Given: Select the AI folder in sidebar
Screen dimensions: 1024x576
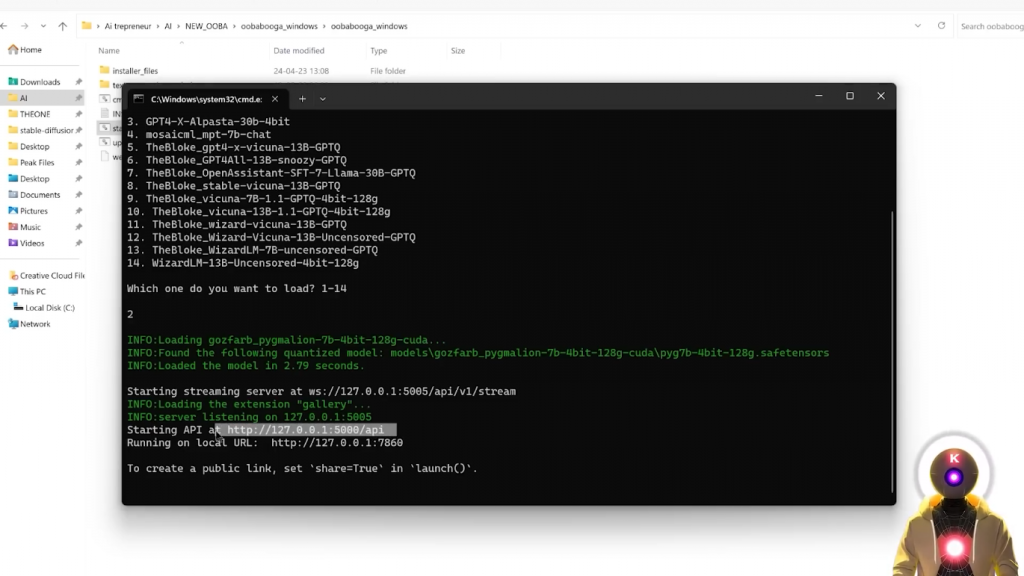Looking at the screenshot, I should click(24, 98).
